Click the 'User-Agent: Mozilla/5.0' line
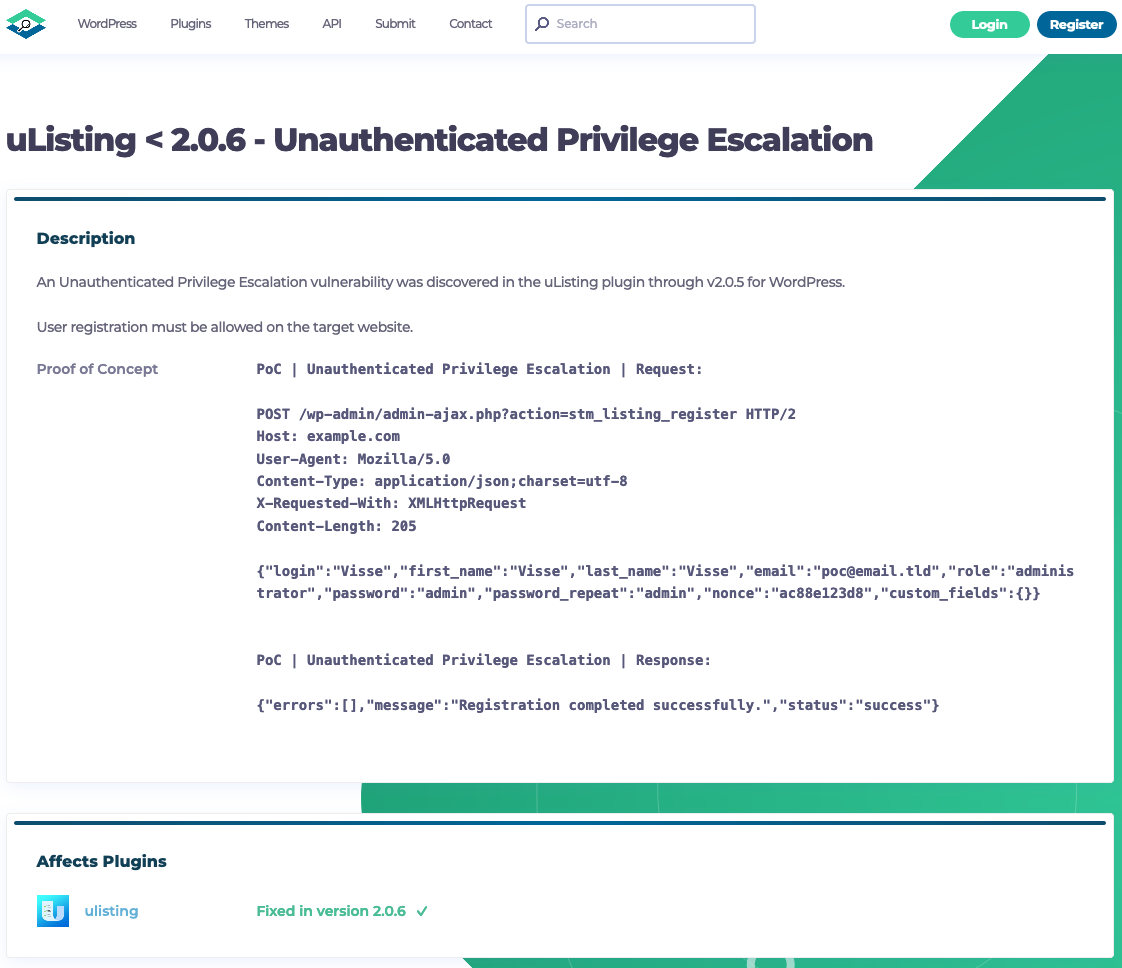Image resolution: width=1122 pixels, height=968 pixels. click(x=353, y=459)
